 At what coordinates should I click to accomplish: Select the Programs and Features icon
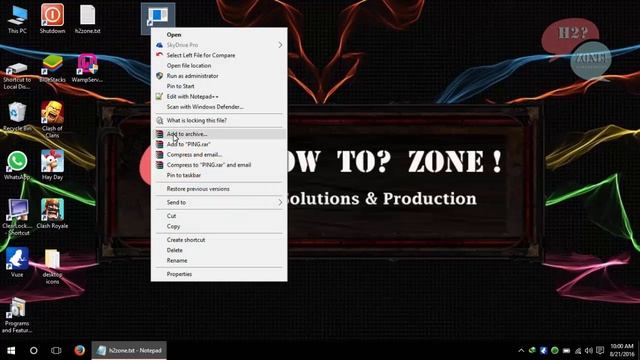(x=17, y=315)
